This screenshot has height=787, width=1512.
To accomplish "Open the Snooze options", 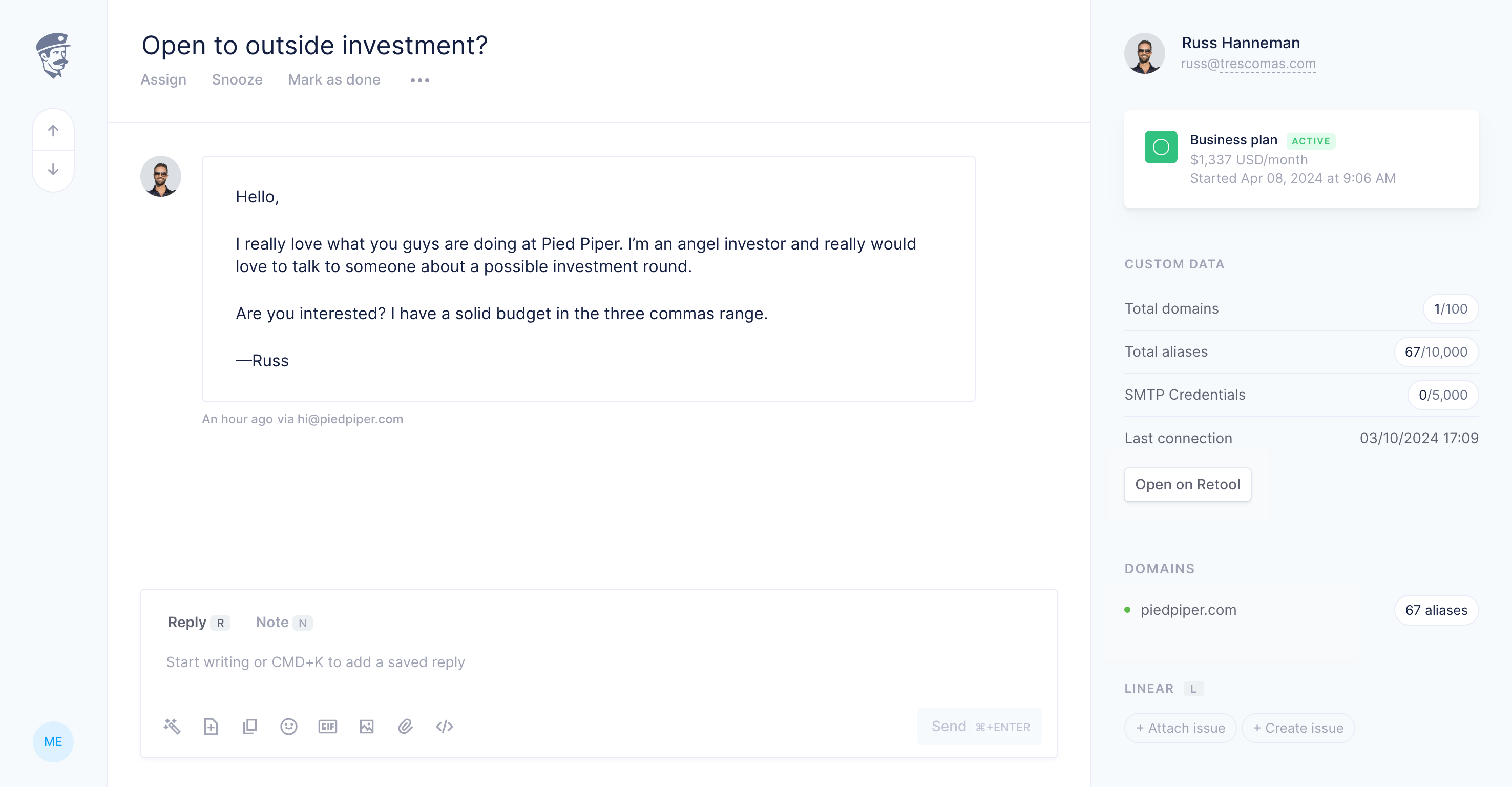I will [237, 80].
